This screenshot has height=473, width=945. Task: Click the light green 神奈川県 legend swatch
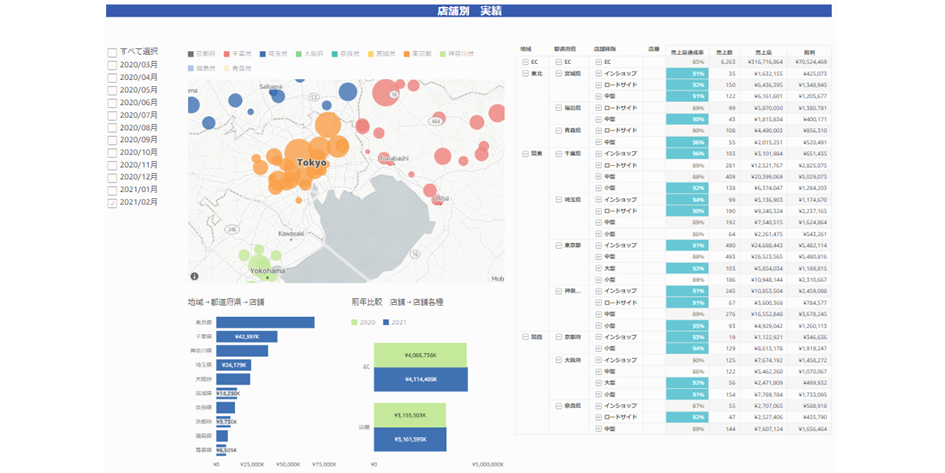[443, 54]
